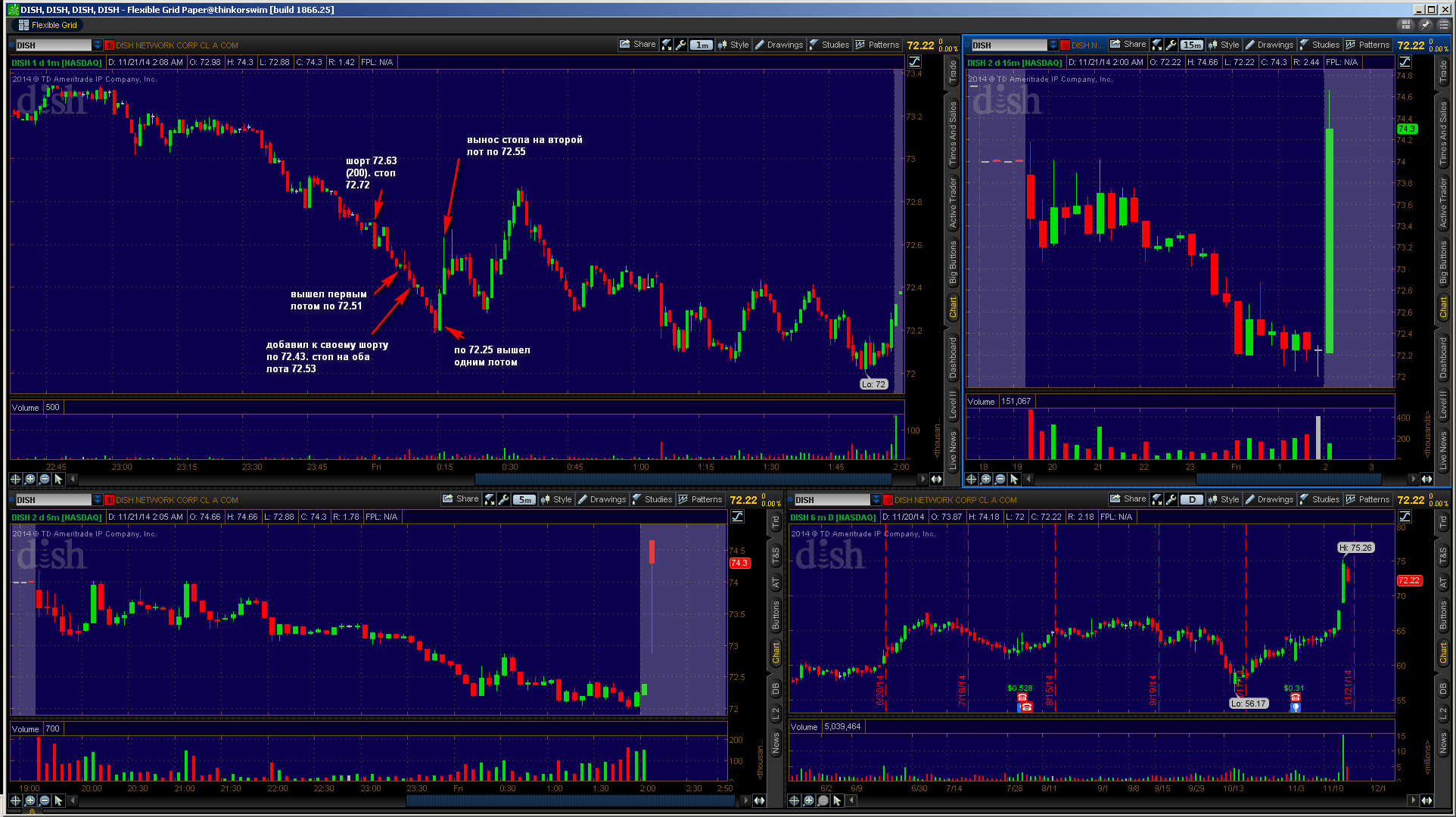Open Drawings menu in the 1m chart

coord(779,45)
